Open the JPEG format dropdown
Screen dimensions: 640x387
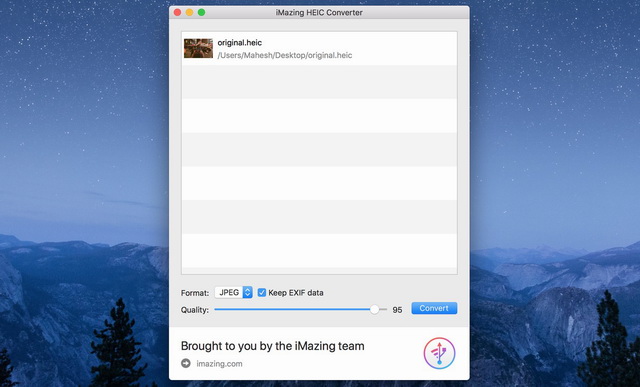tap(233, 292)
